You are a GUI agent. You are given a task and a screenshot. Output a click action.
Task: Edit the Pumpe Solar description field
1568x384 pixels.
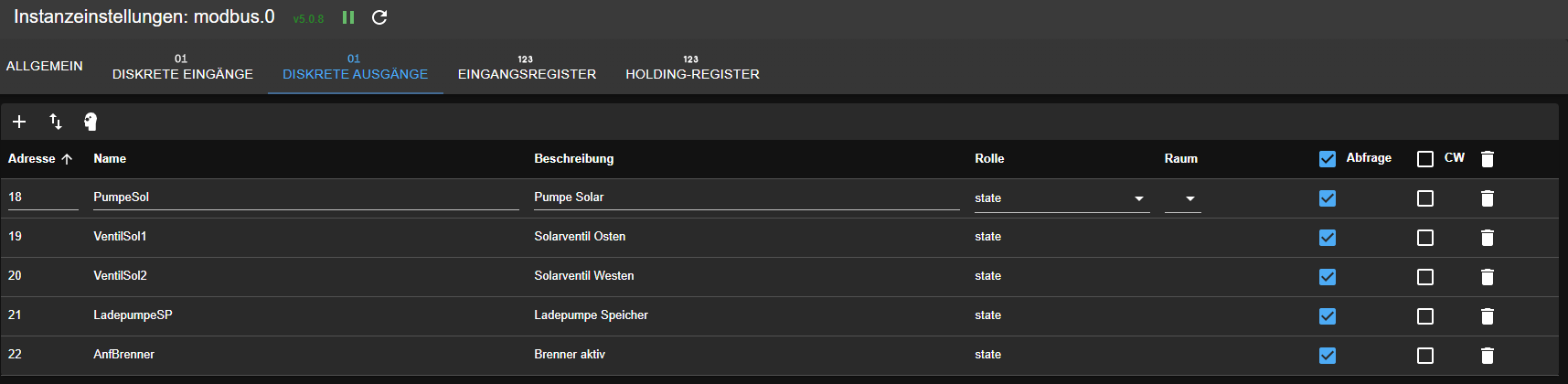click(x=745, y=197)
